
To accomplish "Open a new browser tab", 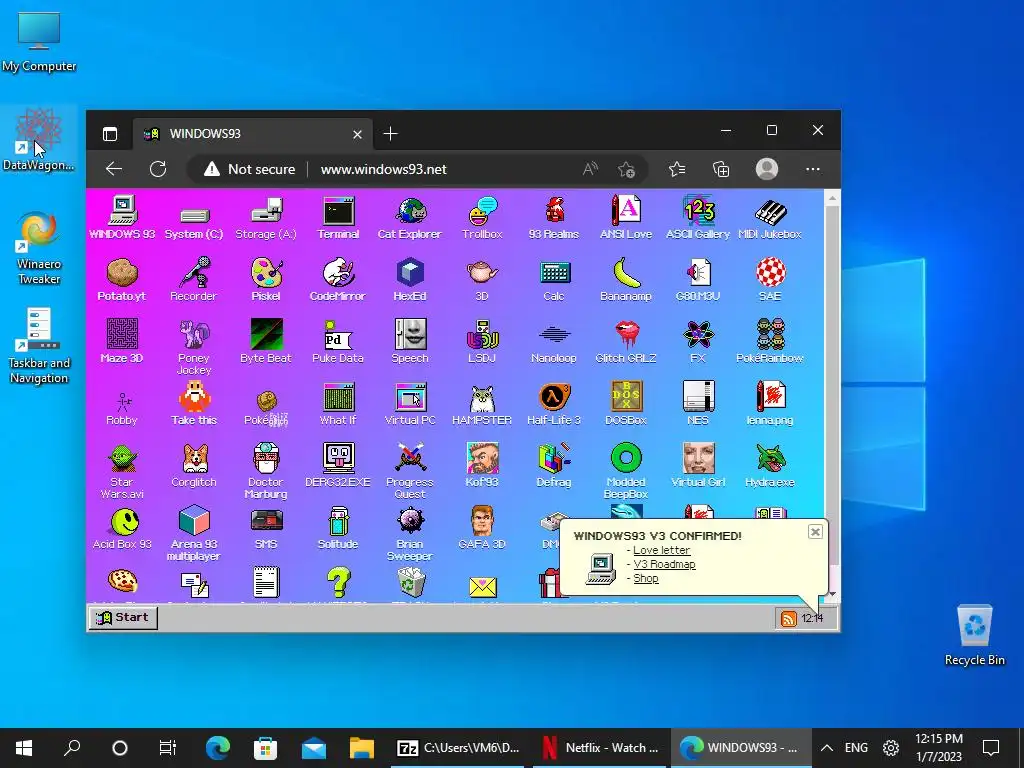I will 391,134.
